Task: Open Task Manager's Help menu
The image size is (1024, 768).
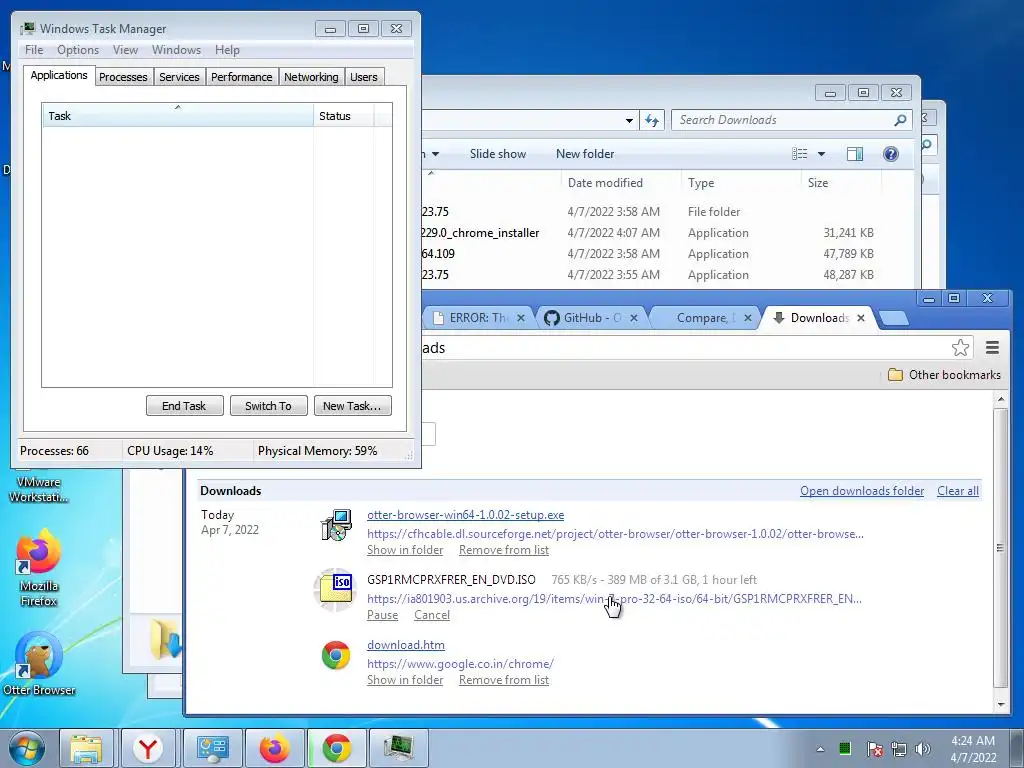Action: point(227,50)
